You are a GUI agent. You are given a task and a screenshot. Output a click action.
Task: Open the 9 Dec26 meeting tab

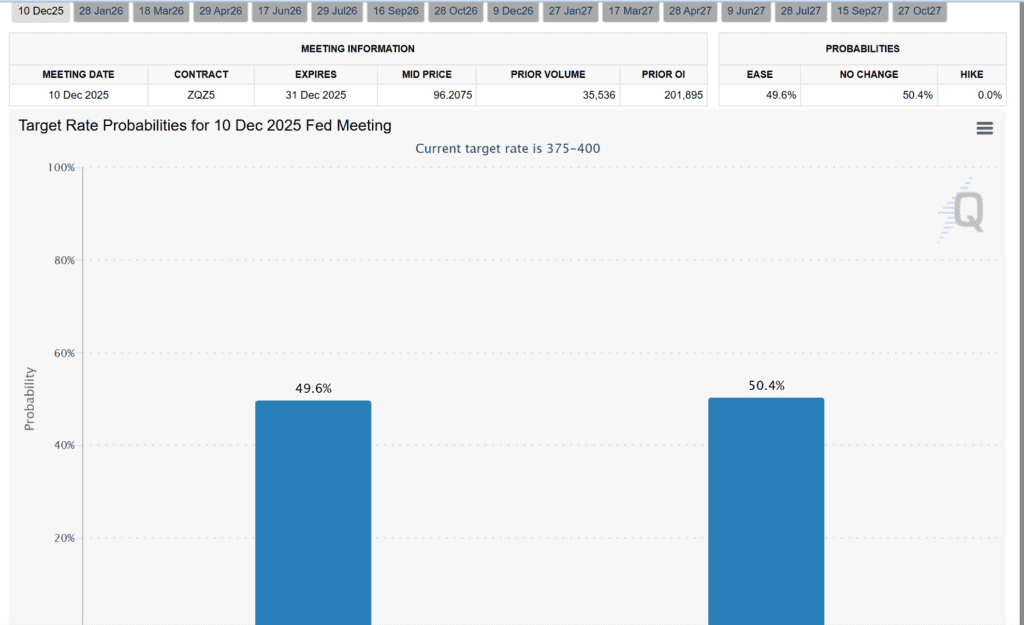click(x=513, y=11)
